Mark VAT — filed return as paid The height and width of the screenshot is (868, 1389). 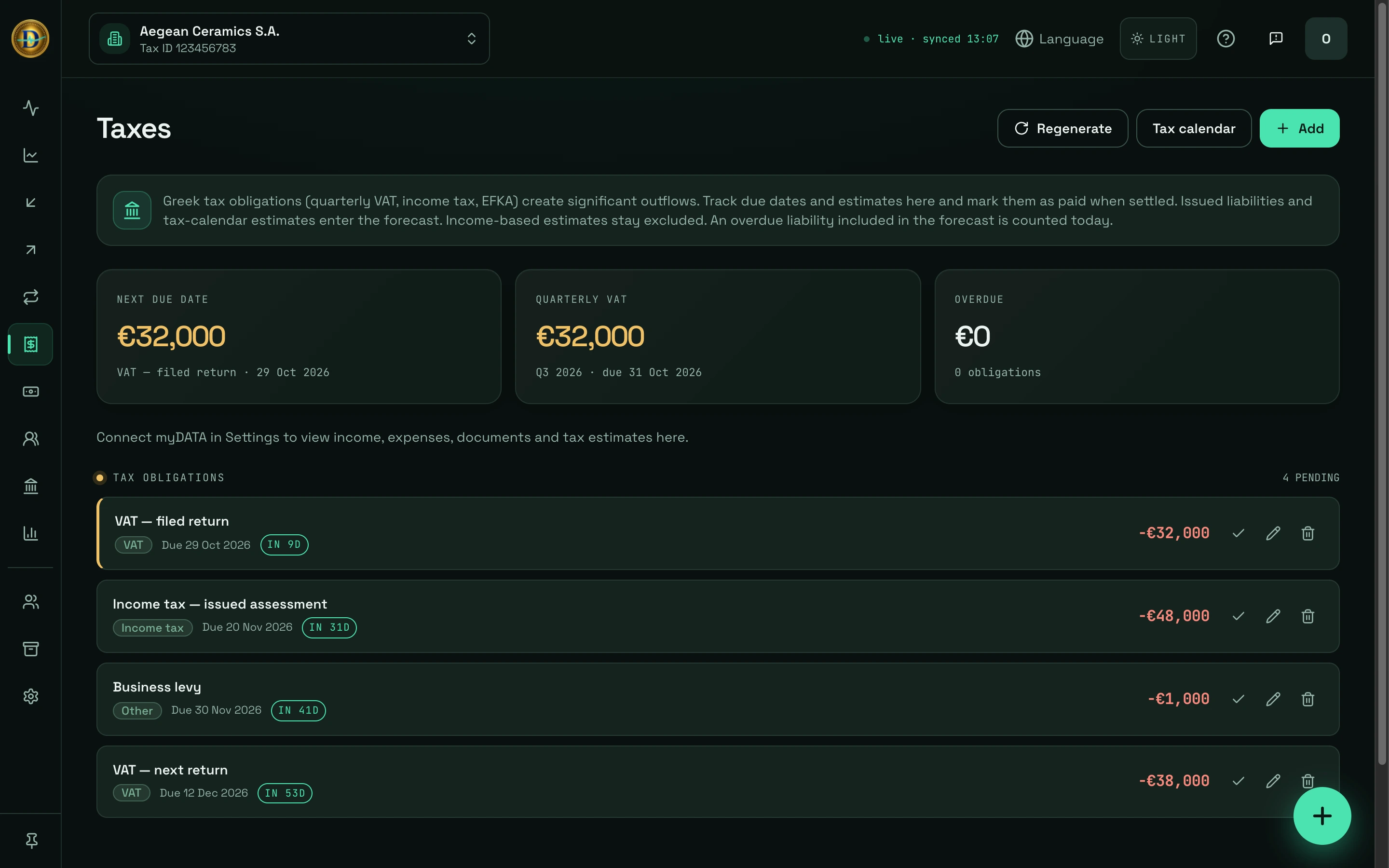(x=1238, y=533)
